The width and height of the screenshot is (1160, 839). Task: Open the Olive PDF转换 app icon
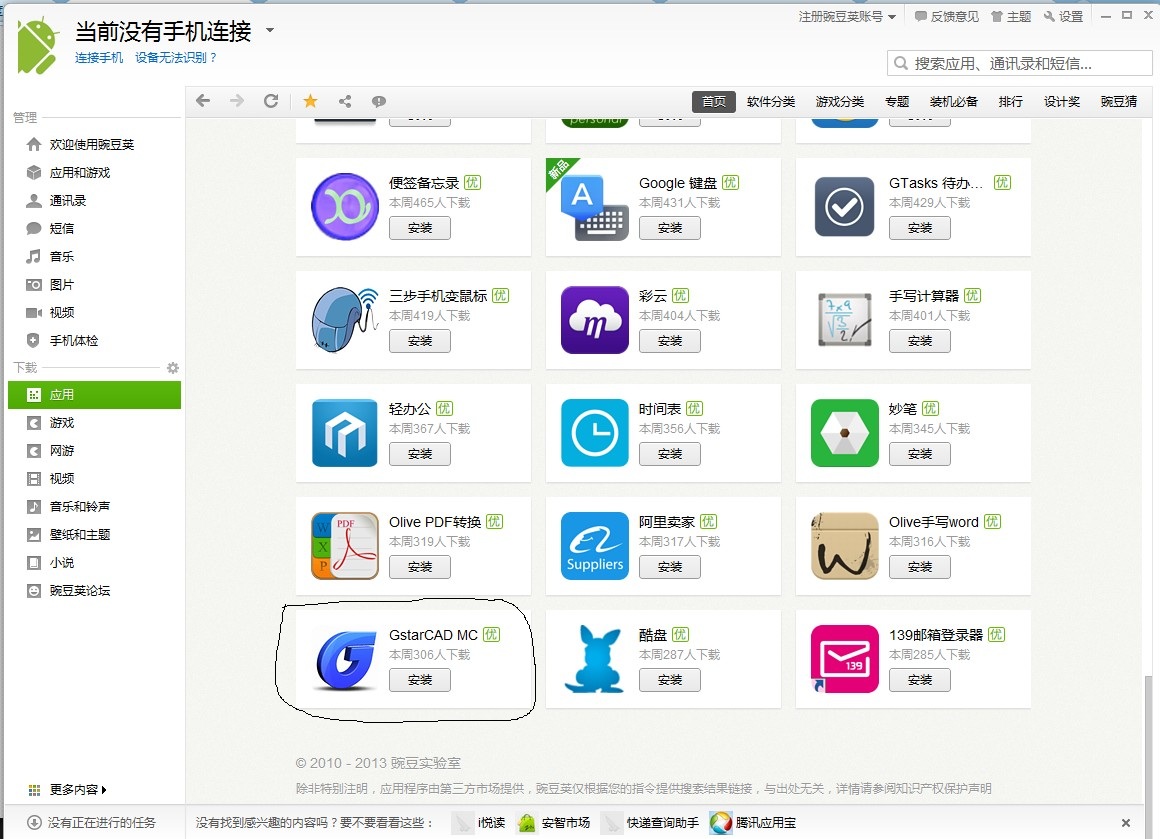[x=345, y=545]
